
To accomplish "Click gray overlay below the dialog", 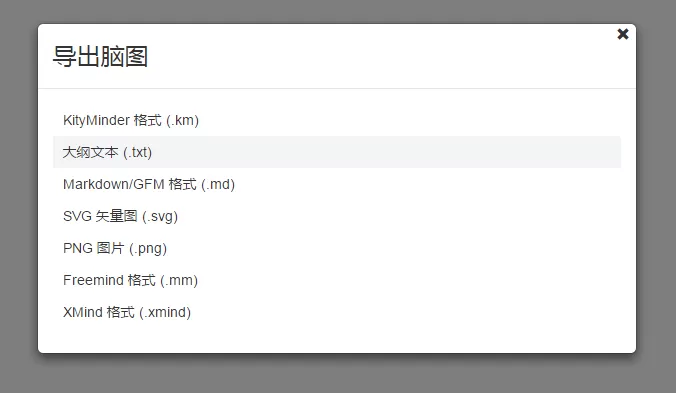I will (337, 374).
